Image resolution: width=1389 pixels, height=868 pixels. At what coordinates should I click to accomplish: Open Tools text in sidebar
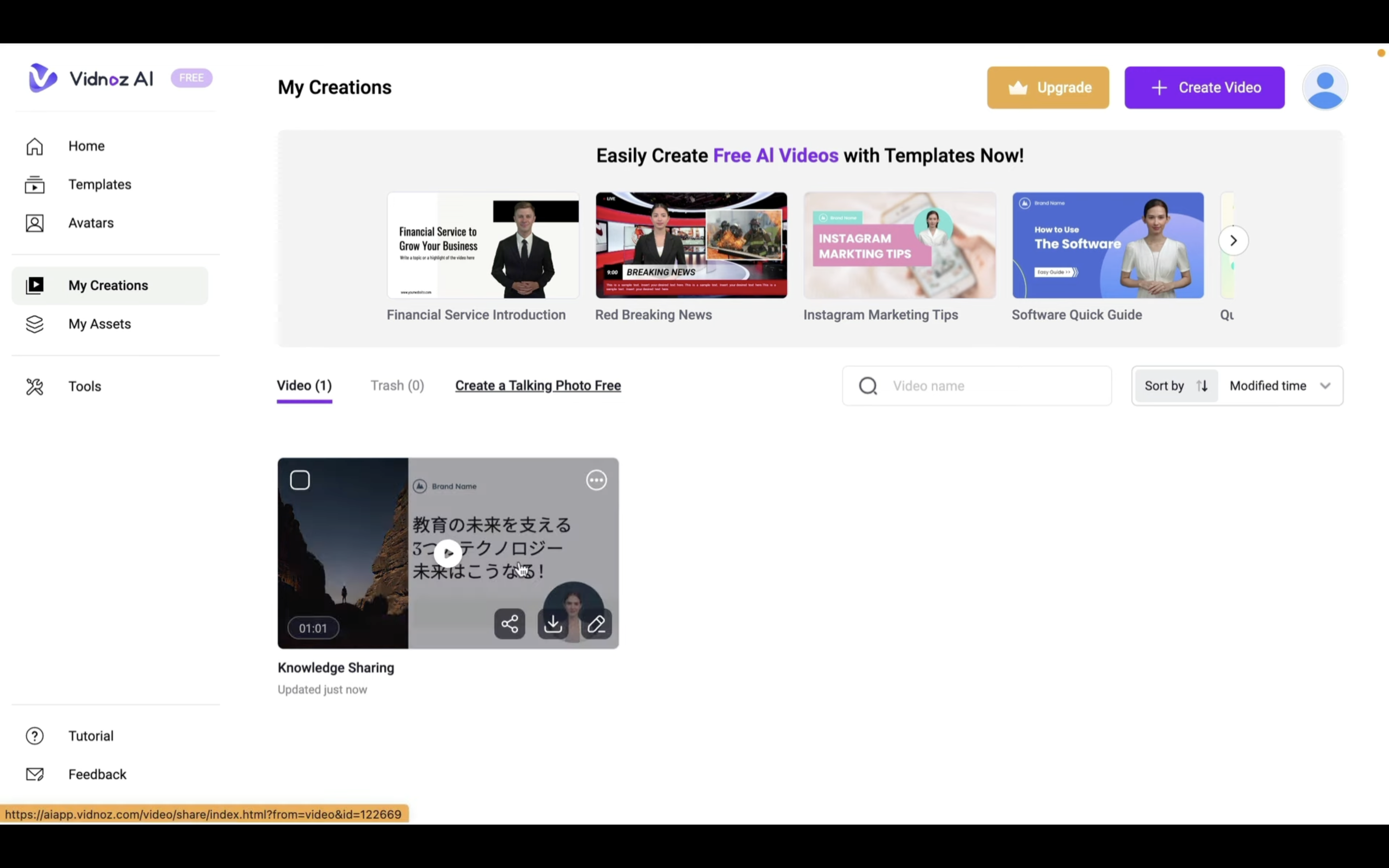[84, 387]
